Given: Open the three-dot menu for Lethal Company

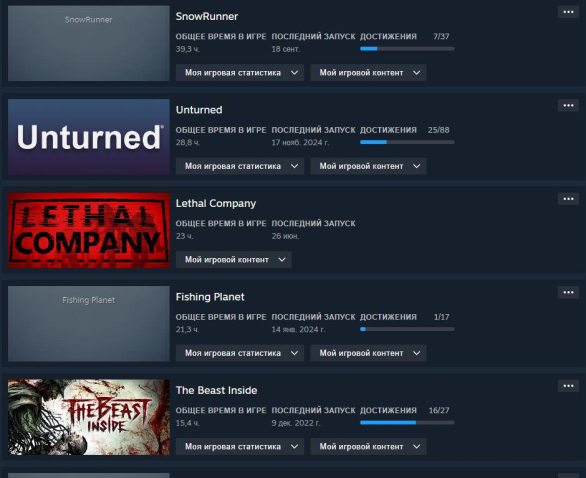Looking at the screenshot, I should (x=568, y=199).
